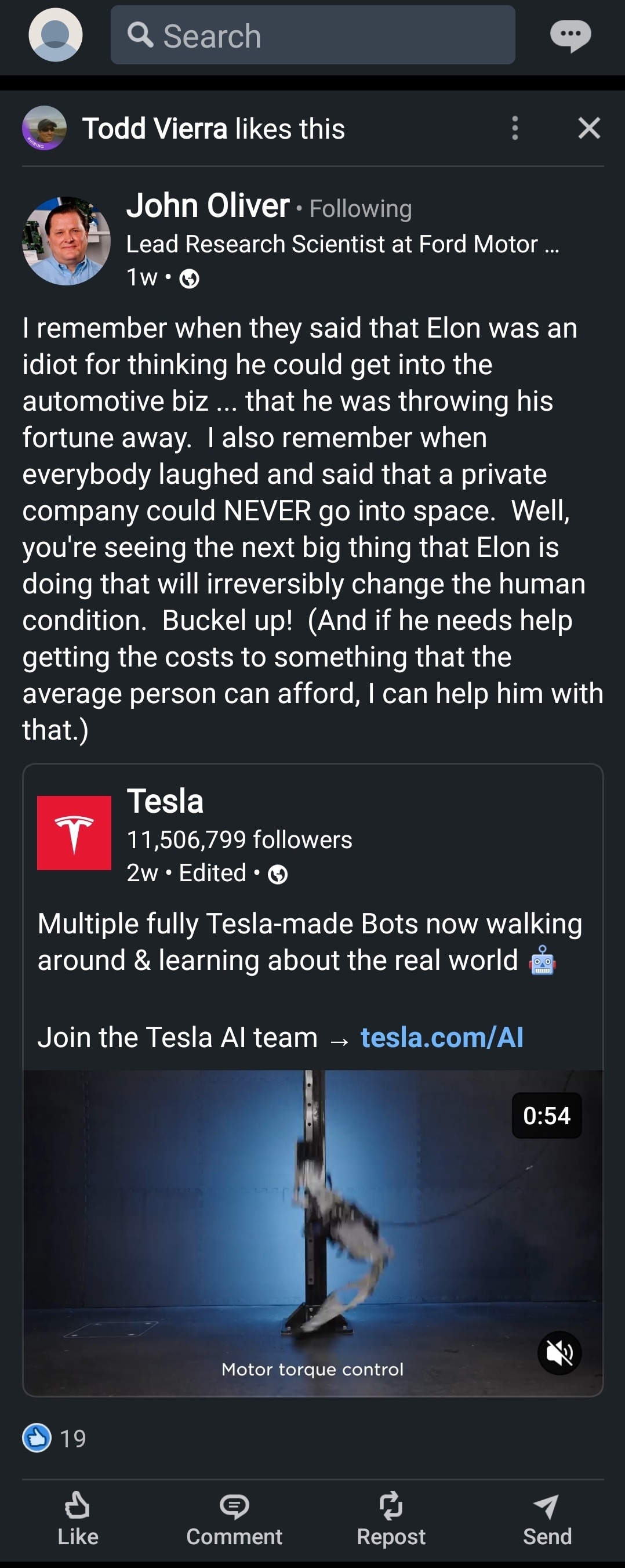View John Oliver's profile photo

66,241
